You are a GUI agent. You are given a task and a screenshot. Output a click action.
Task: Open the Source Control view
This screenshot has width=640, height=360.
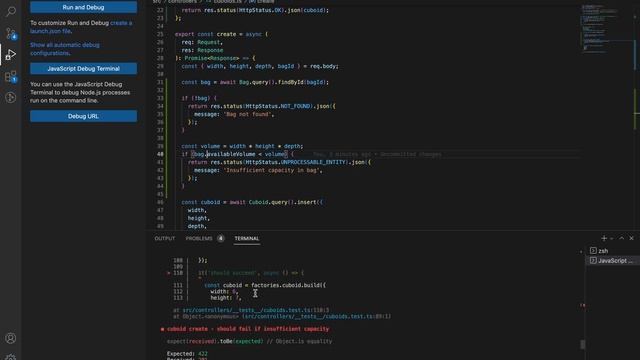(x=11, y=33)
